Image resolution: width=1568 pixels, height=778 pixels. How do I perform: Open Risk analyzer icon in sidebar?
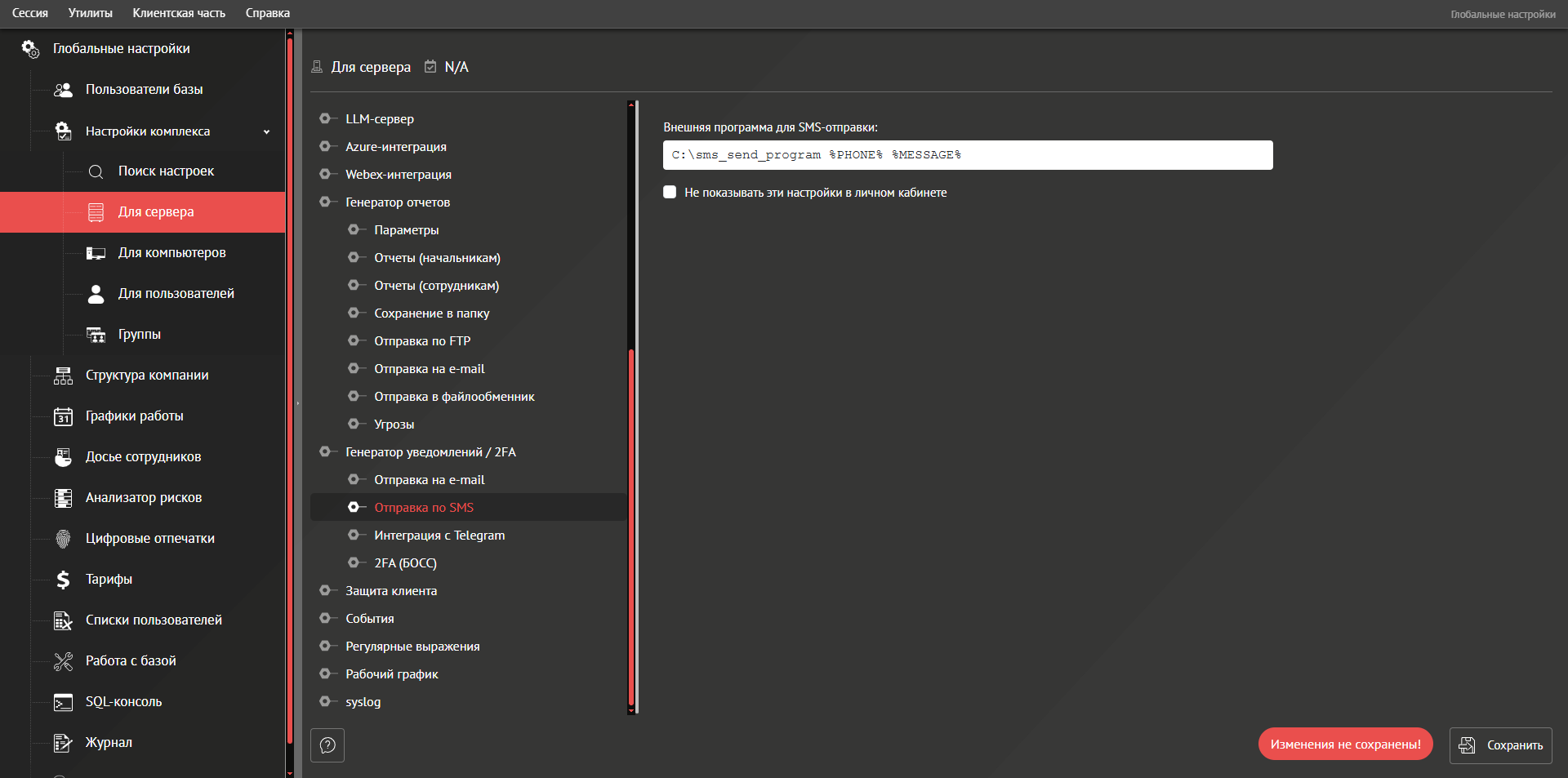tap(63, 498)
